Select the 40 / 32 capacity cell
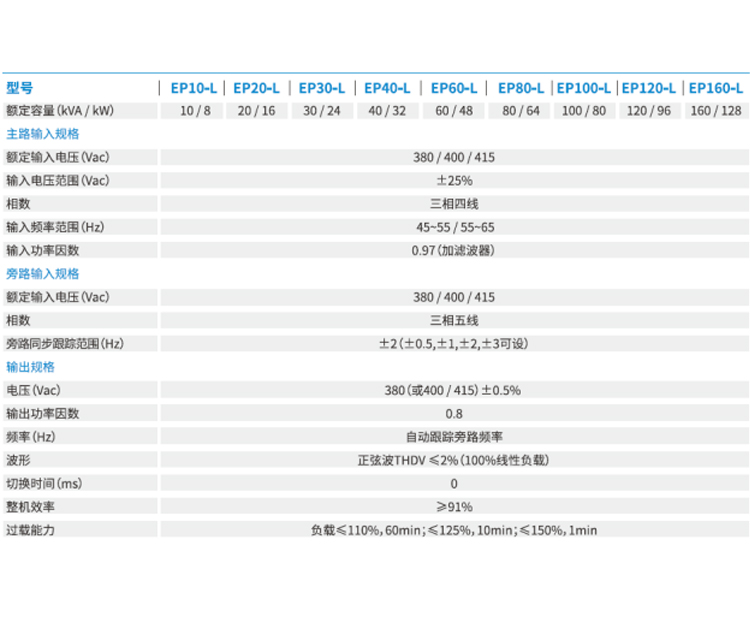The width and height of the screenshot is (750, 630). pos(387,111)
